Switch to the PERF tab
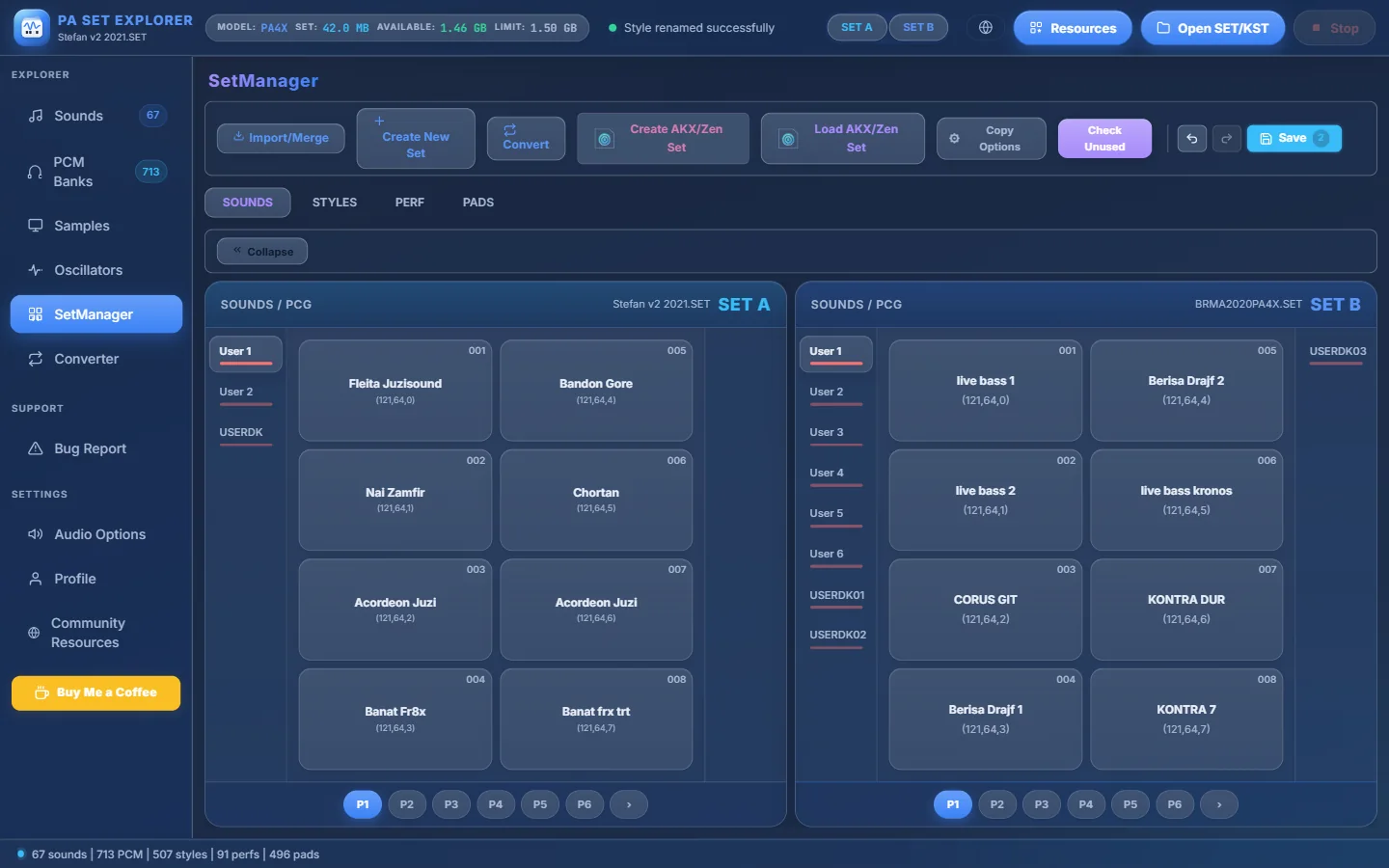This screenshot has height=868, width=1389. click(410, 203)
